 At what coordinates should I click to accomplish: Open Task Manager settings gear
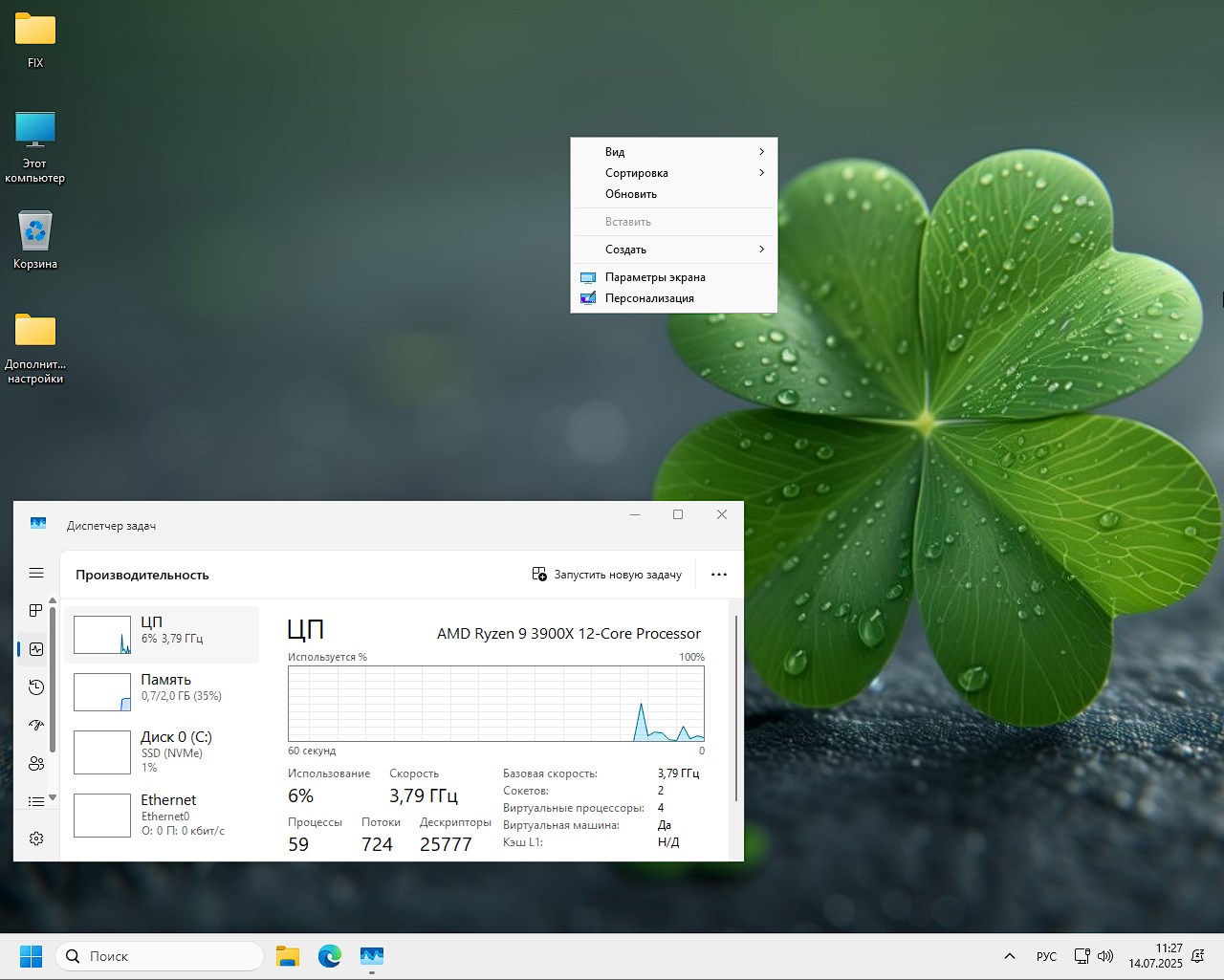36,838
